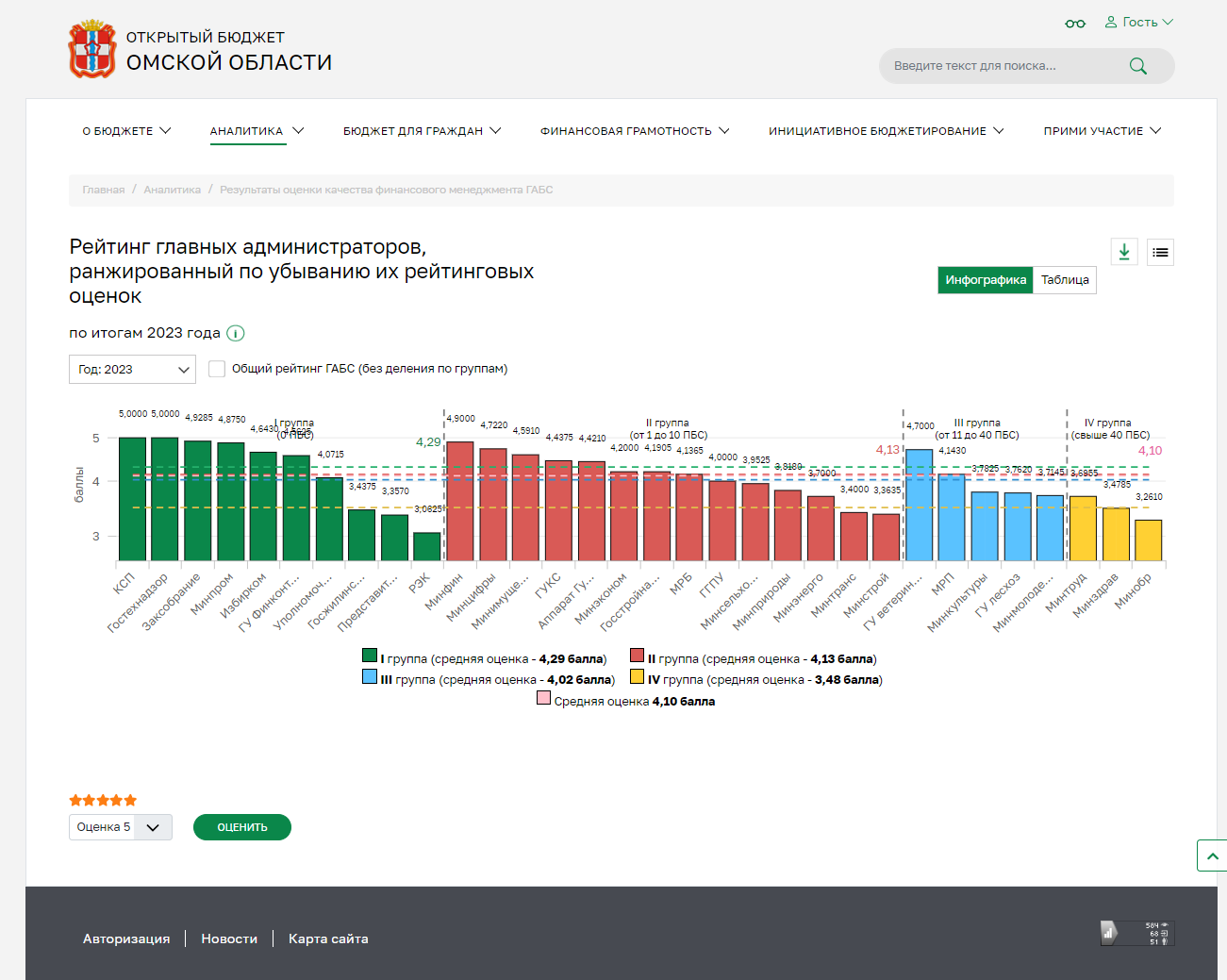1227x980 pixels.
Task: Click the accessibility glasses icon
Action: [x=1074, y=23]
